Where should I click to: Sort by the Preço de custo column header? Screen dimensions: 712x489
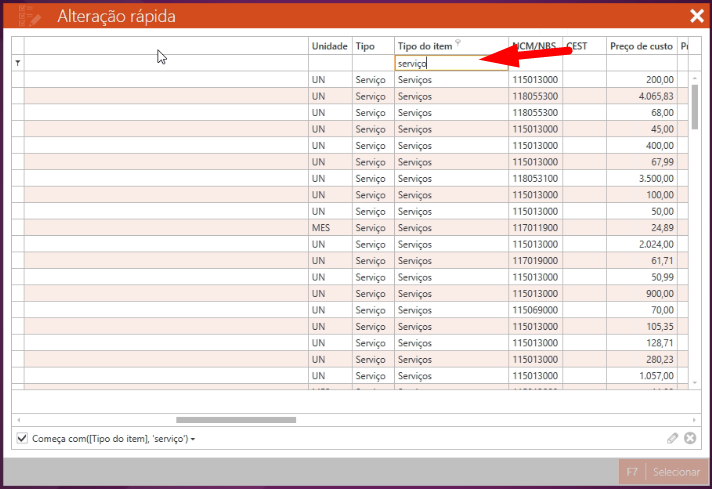[x=641, y=46]
